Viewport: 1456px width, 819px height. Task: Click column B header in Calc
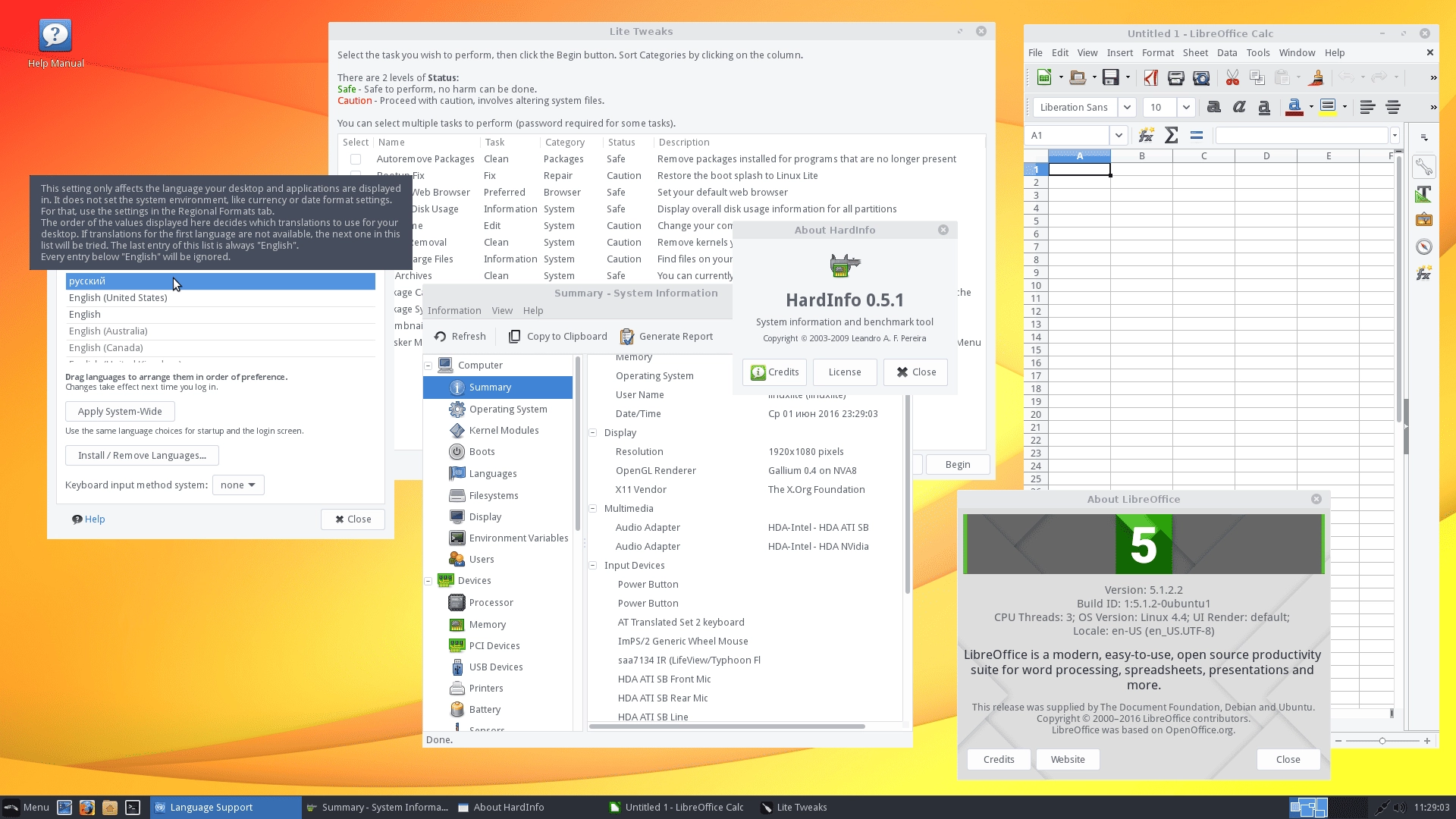pyautogui.click(x=1141, y=155)
